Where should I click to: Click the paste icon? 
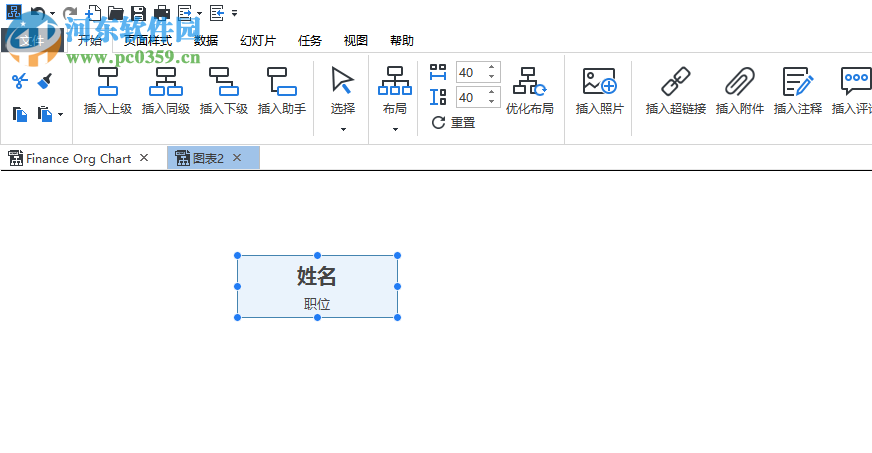[45, 115]
